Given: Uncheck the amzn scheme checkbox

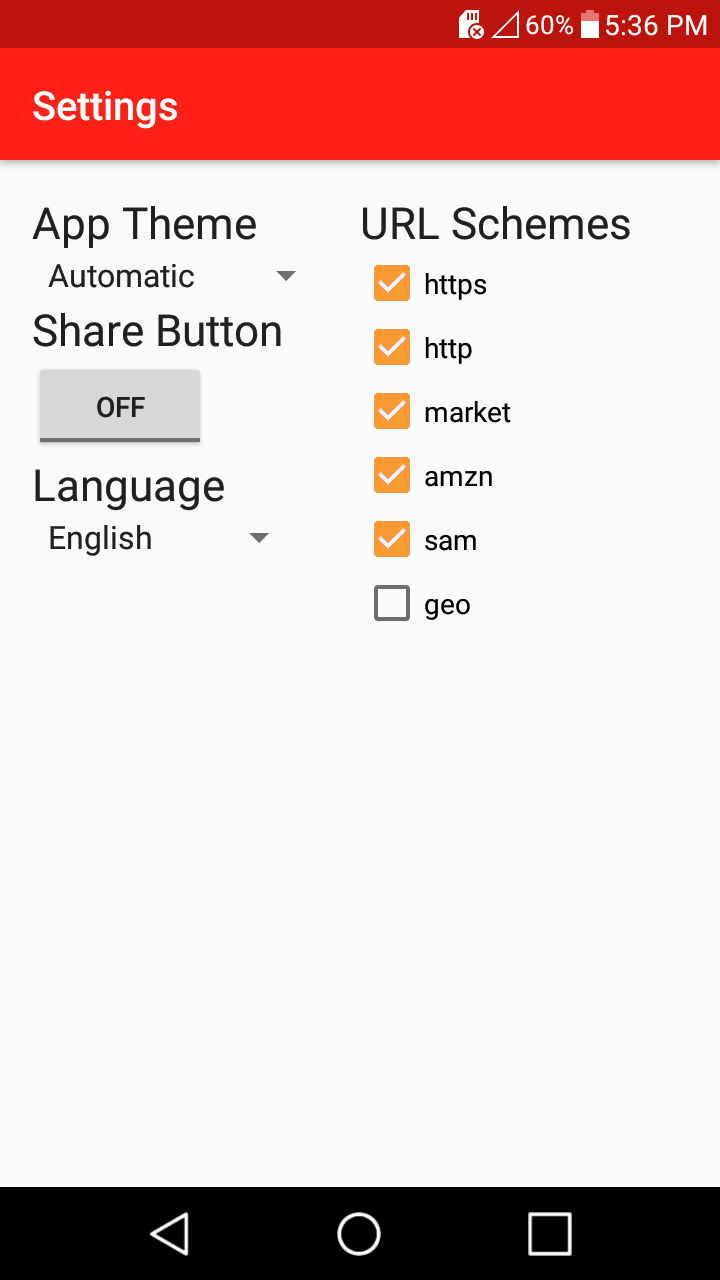Looking at the screenshot, I should 392,476.
